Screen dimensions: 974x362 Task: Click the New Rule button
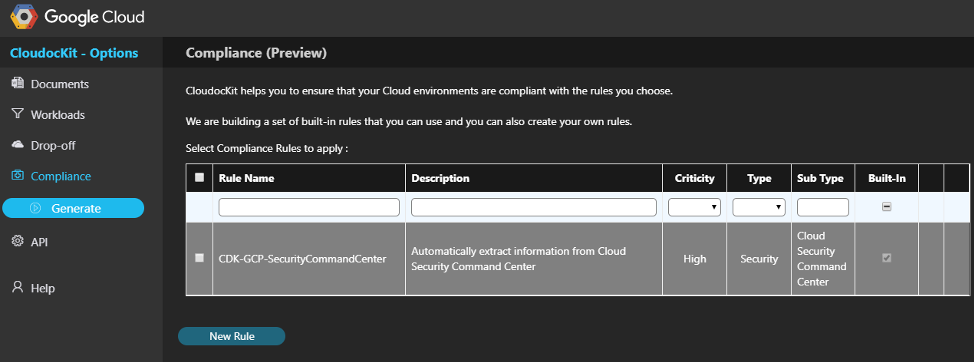point(232,336)
